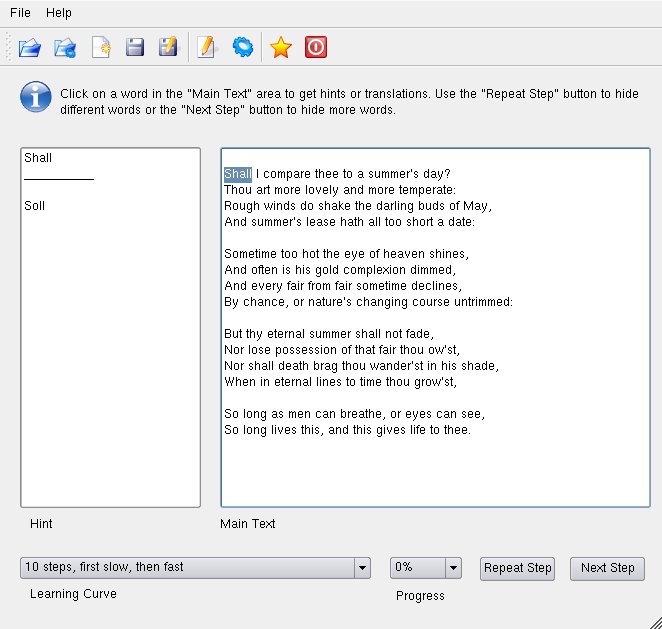Open the Help menu

pyautogui.click(x=59, y=13)
